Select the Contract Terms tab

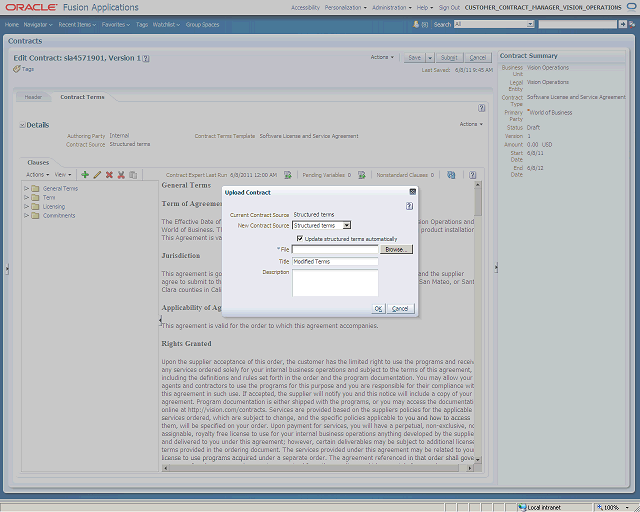[82, 97]
